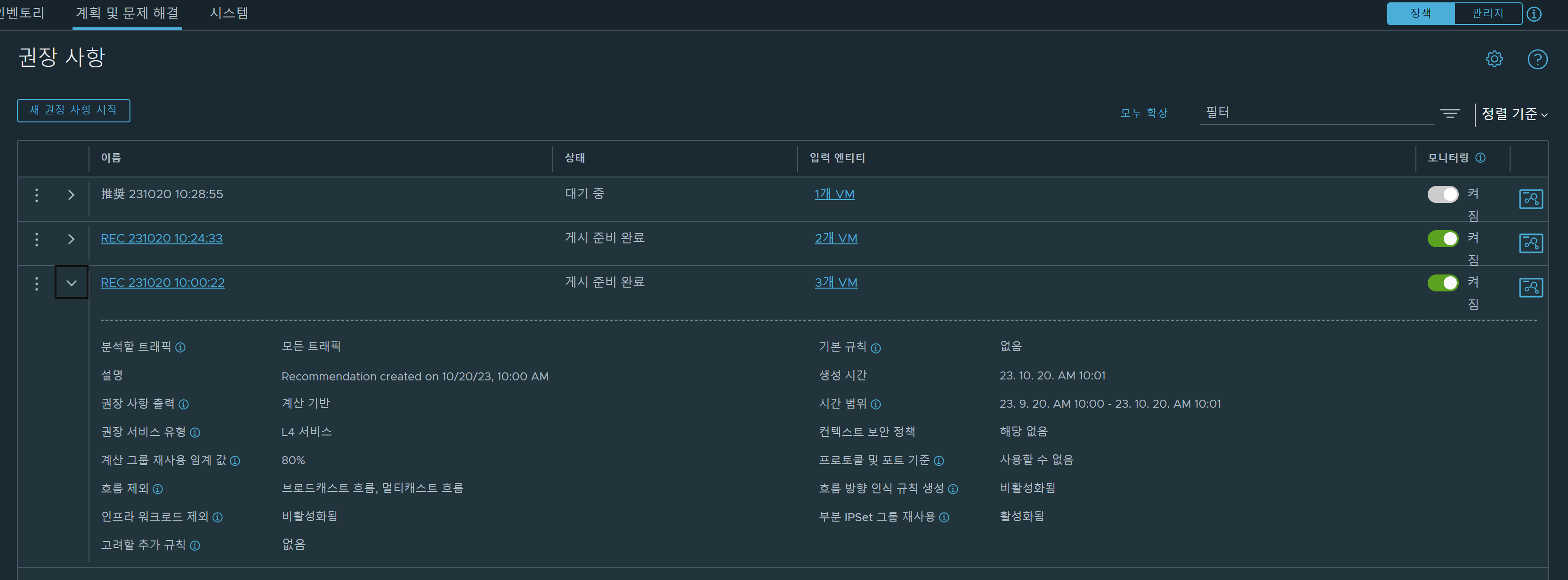The width and height of the screenshot is (1568, 580).
Task: Open REC 231020 10:24:33 recommendation link
Action: [x=162, y=239]
